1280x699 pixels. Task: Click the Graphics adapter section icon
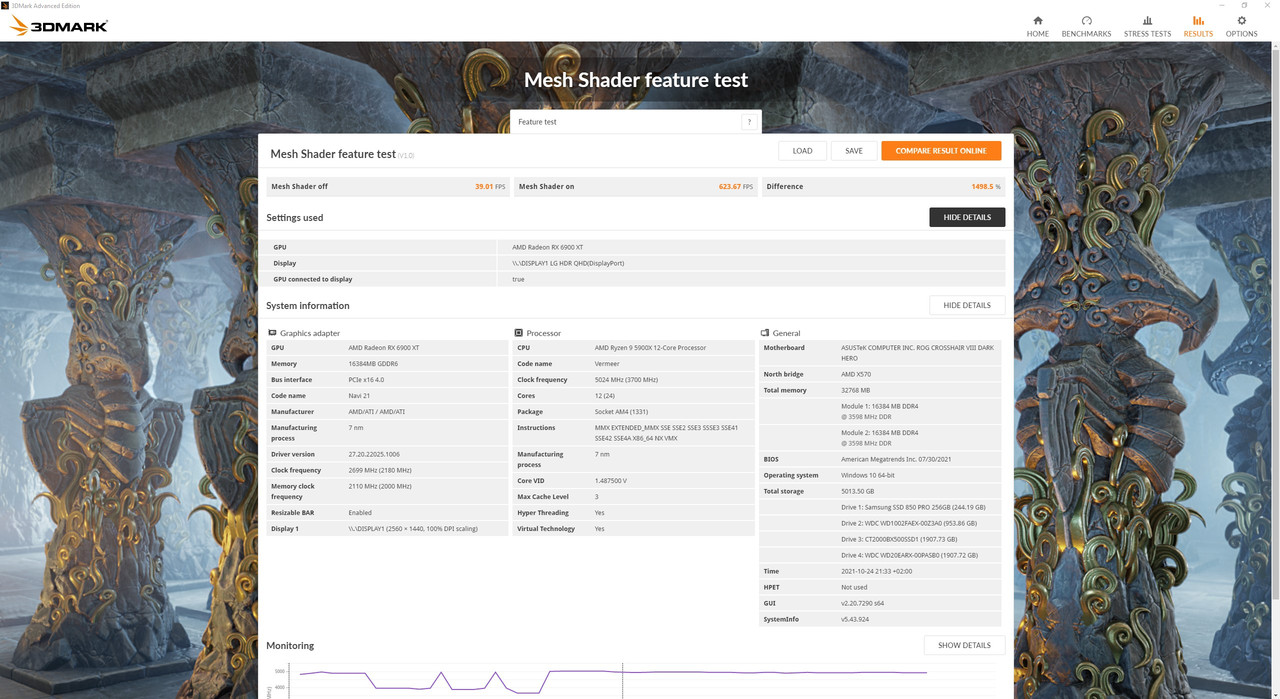(272, 333)
